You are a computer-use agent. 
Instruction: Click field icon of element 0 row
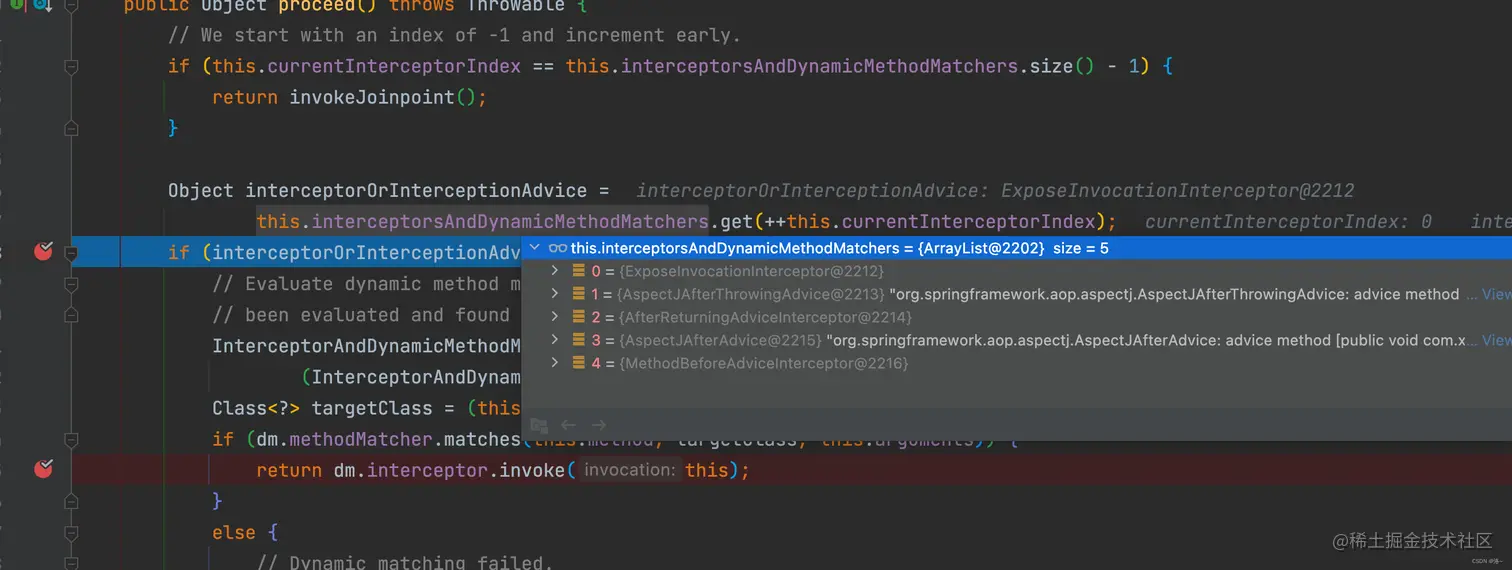578,271
